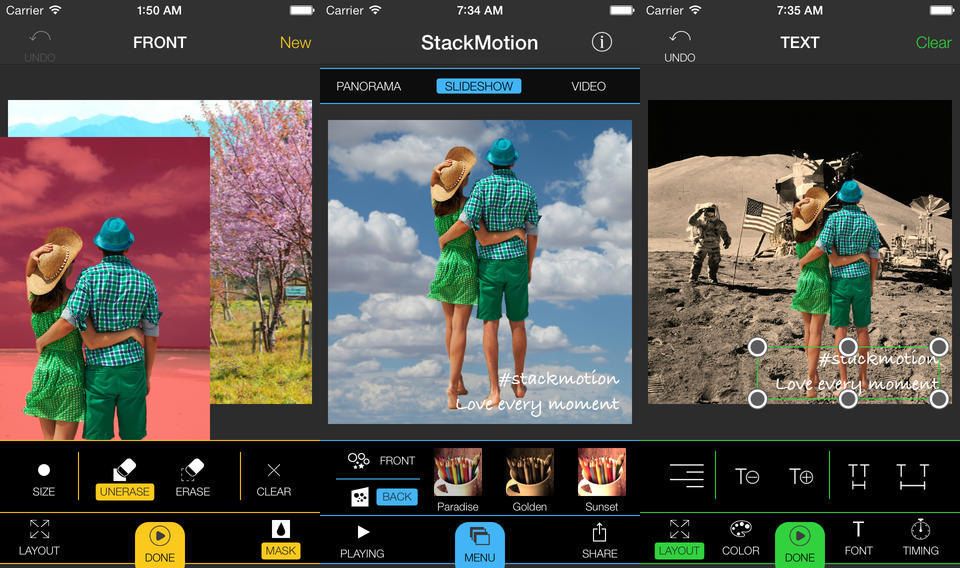Tap the yellow New button
Image resolution: width=960 pixels, height=568 pixels.
tap(295, 42)
